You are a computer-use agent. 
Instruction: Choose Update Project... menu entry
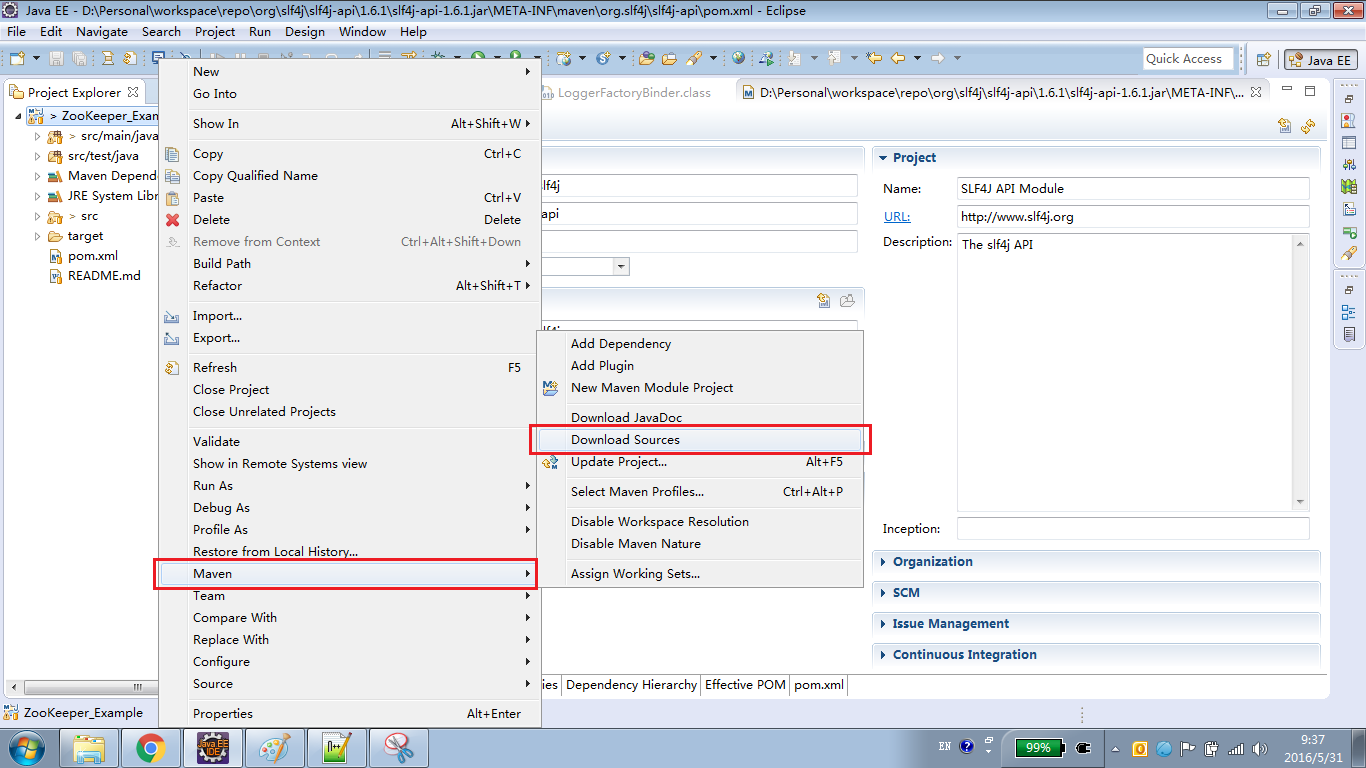click(x=700, y=462)
